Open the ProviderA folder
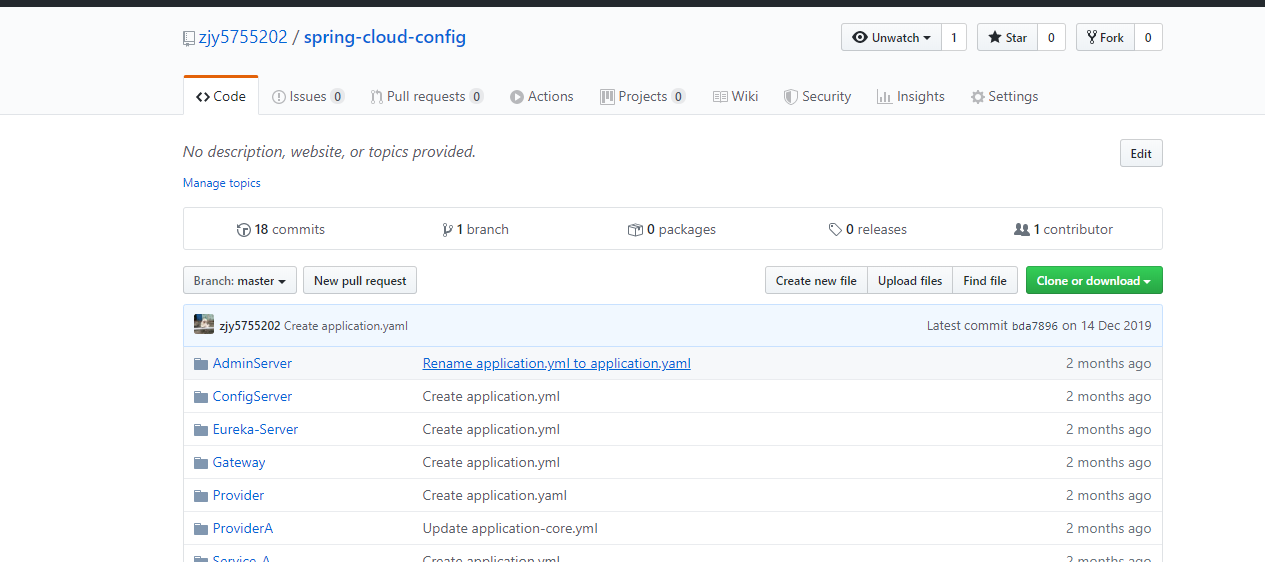Screen dimensions: 1265x562 243,529
